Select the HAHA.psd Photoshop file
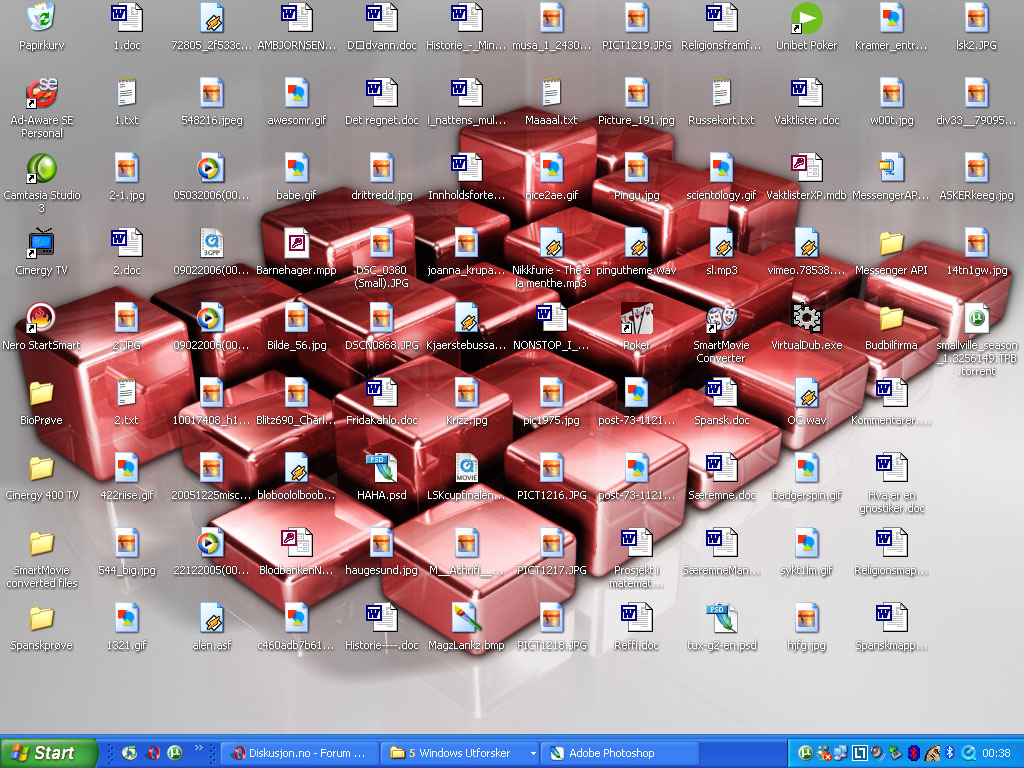The height and width of the screenshot is (768, 1024). (x=381, y=468)
